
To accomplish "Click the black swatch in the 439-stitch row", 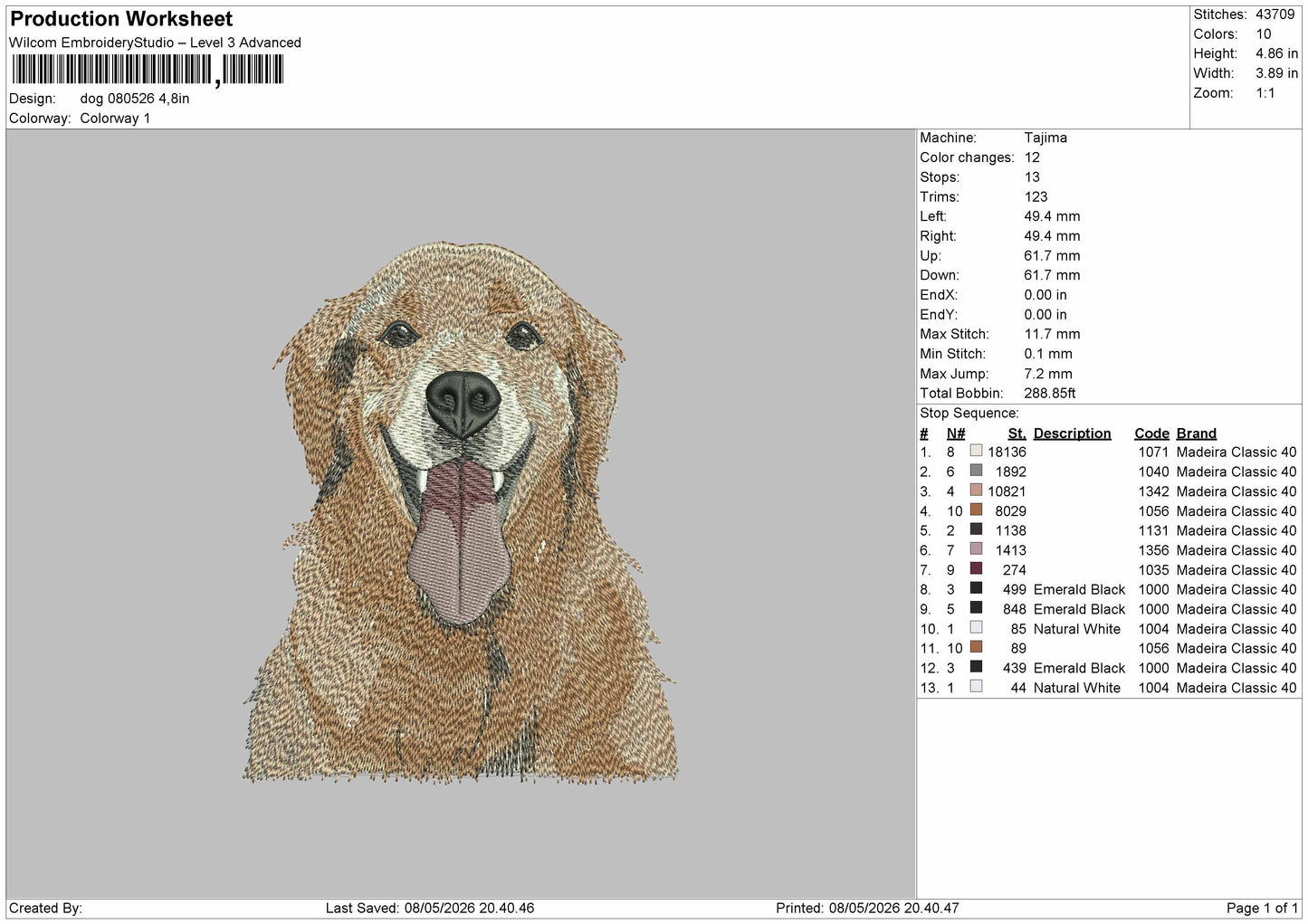I will (976, 667).
